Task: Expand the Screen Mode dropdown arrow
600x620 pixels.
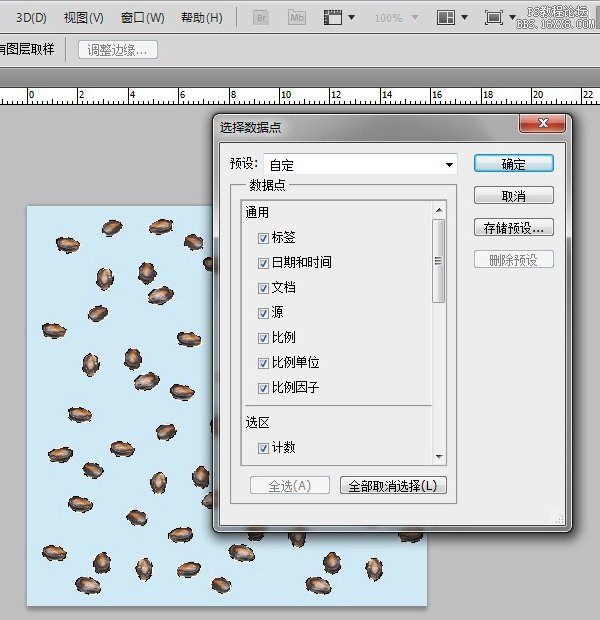Action: (x=512, y=18)
